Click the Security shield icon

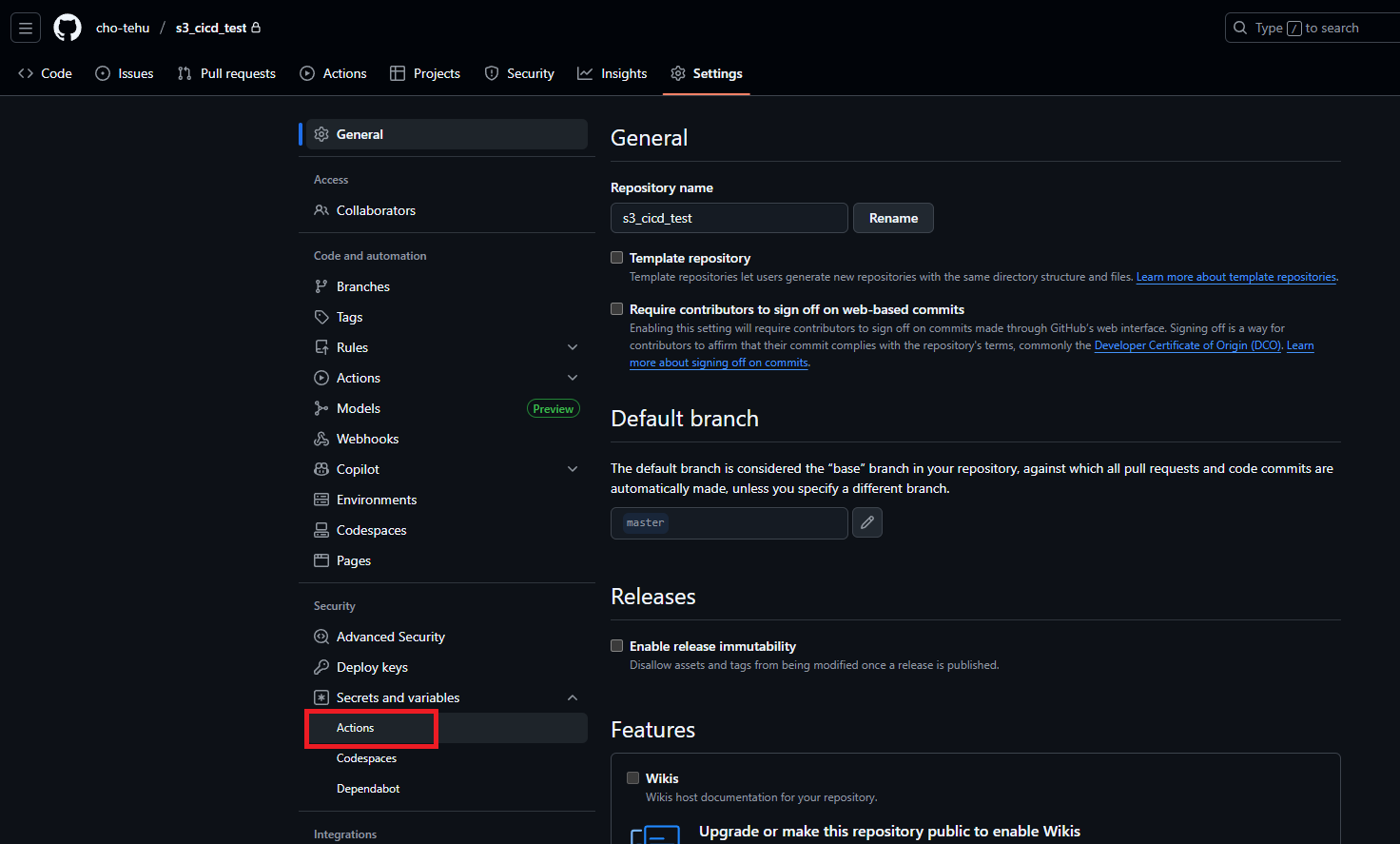point(492,73)
